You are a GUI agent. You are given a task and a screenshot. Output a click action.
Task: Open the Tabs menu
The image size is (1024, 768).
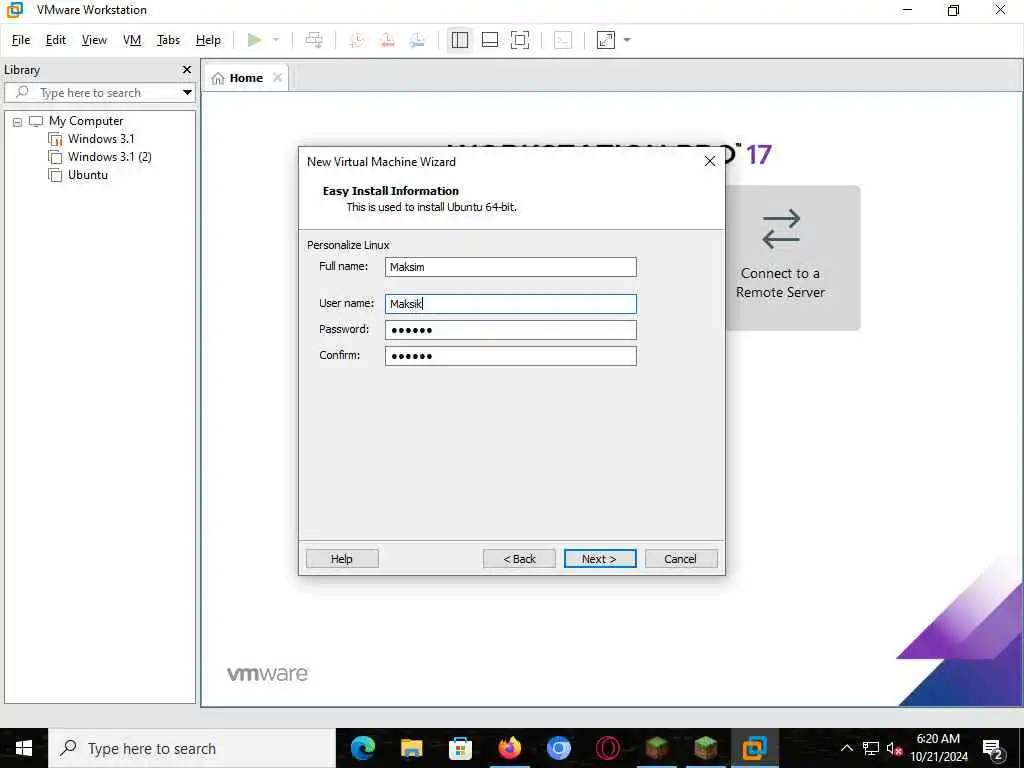pyautogui.click(x=168, y=40)
